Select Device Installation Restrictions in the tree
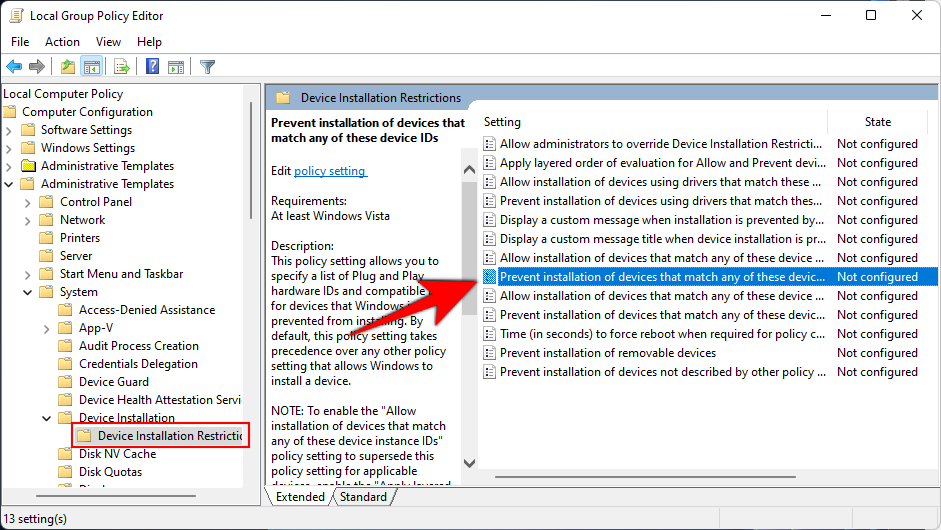This screenshot has height=530, width=941. (170, 436)
